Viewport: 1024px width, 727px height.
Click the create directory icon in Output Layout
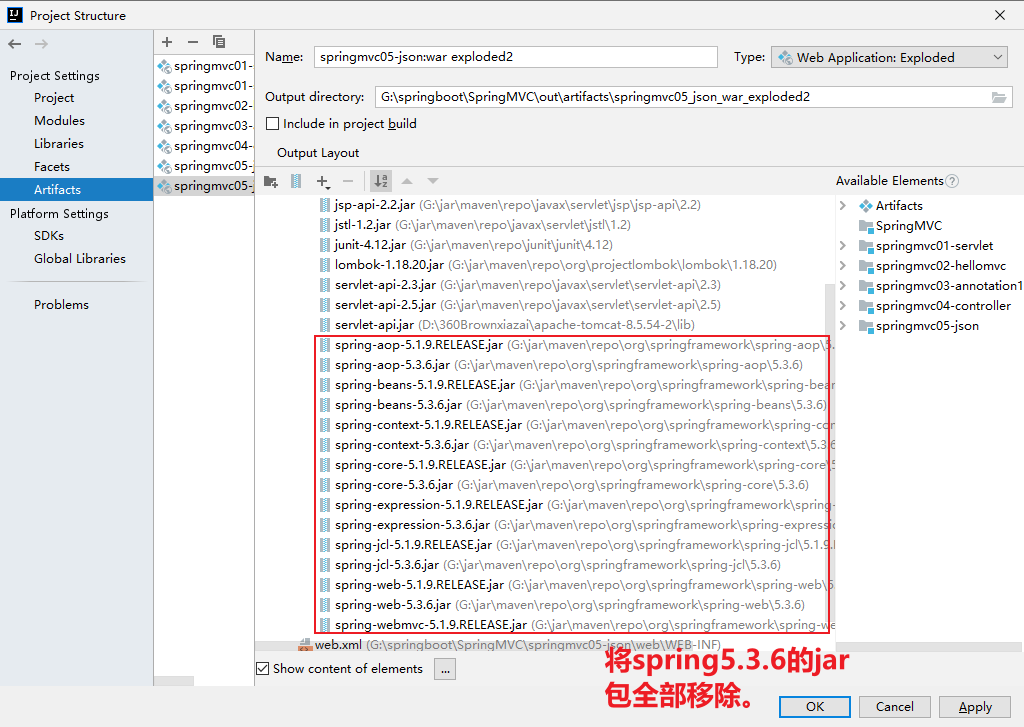(x=271, y=181)
